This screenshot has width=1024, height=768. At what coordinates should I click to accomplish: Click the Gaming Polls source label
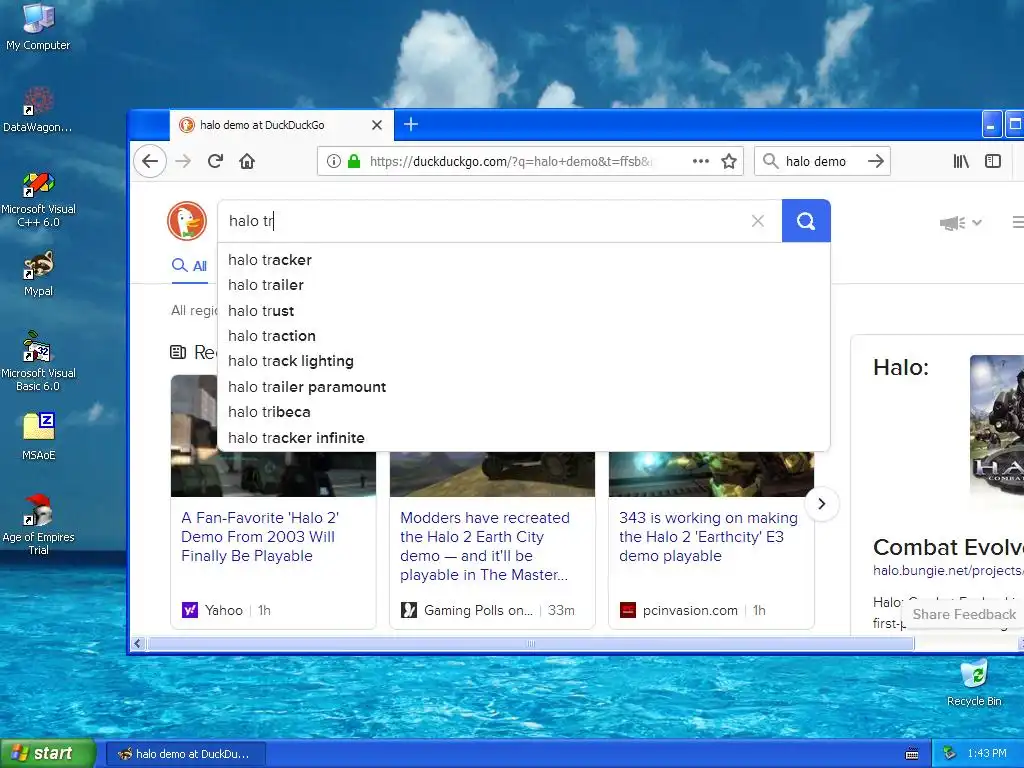pos(478,611)
